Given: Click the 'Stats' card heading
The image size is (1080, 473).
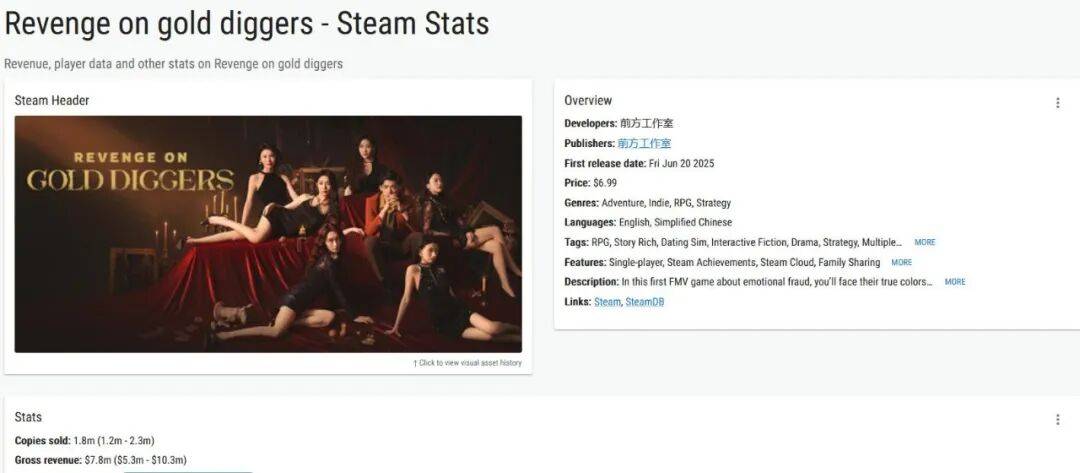Looking at the screenshot, I should point(28,417).
